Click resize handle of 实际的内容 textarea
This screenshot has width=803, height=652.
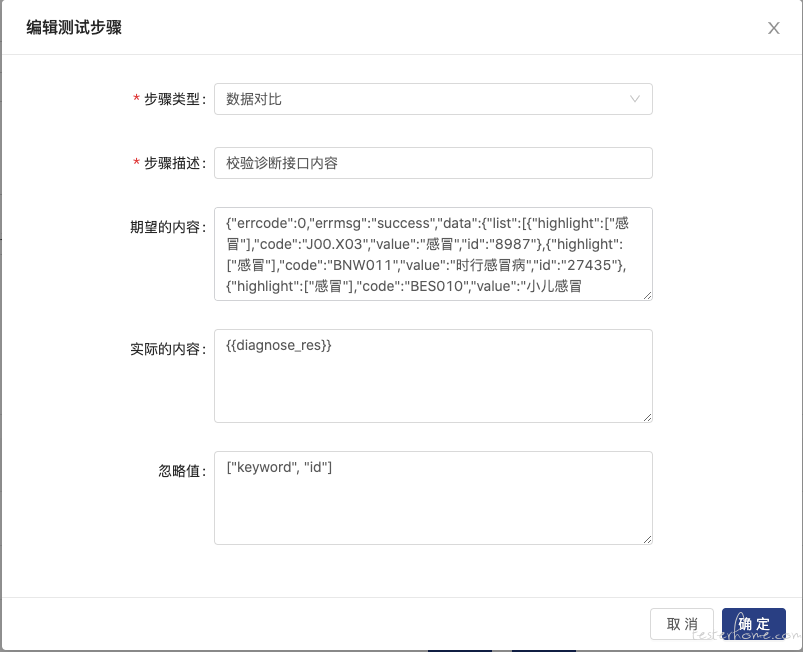tap(647, 417)
